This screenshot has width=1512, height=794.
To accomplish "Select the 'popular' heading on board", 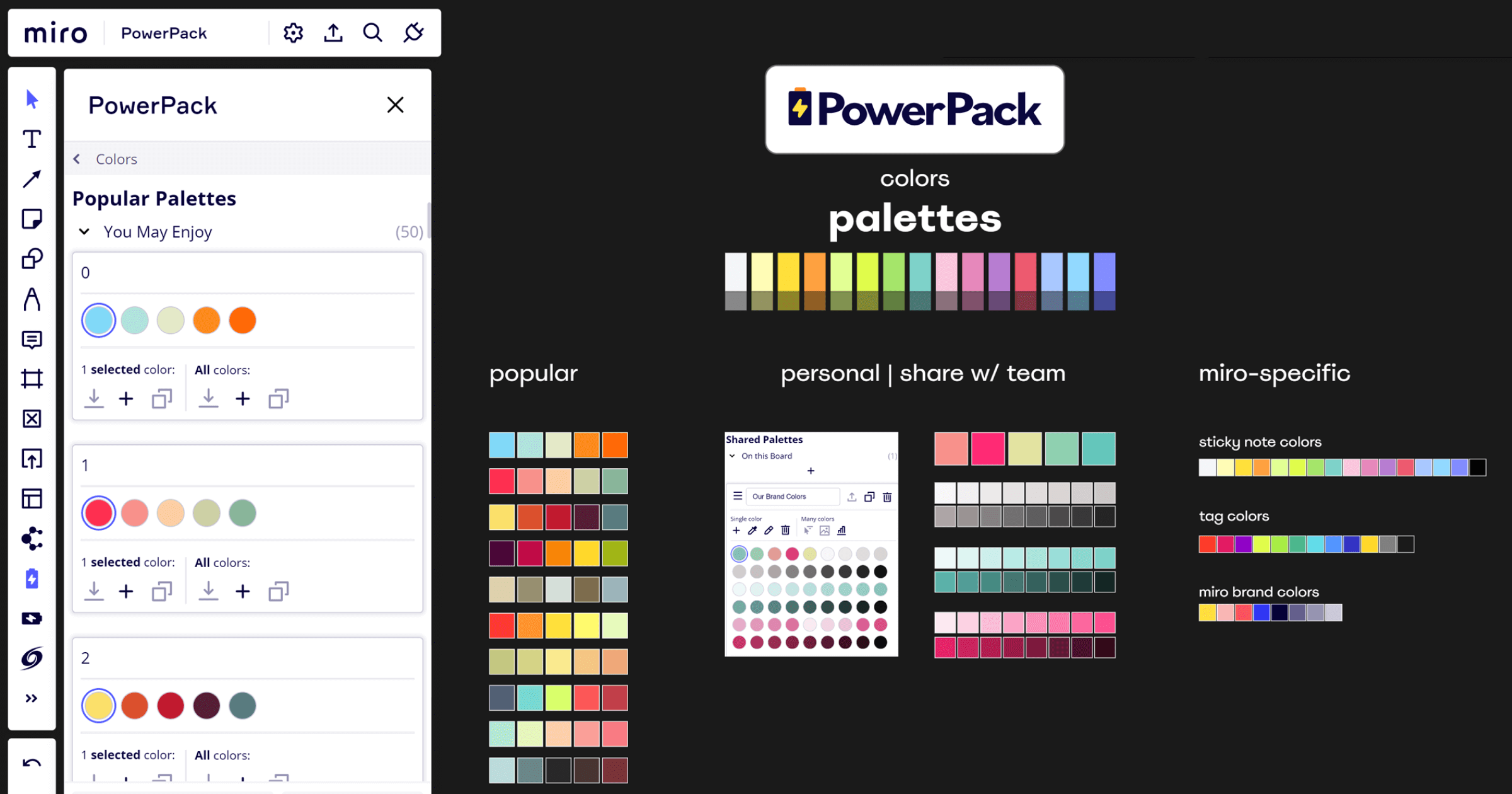I will (533, 373).
